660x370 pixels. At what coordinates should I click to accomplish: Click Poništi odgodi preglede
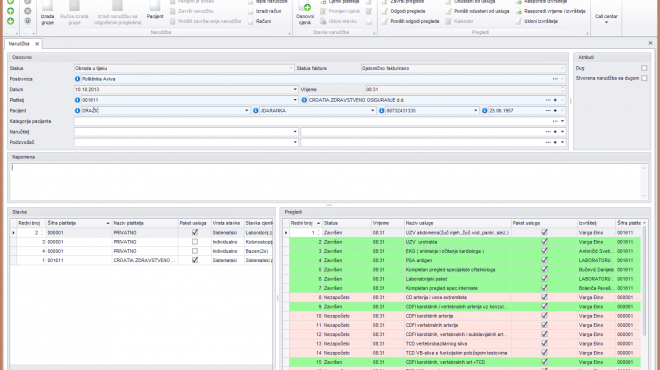coord(410,21)
